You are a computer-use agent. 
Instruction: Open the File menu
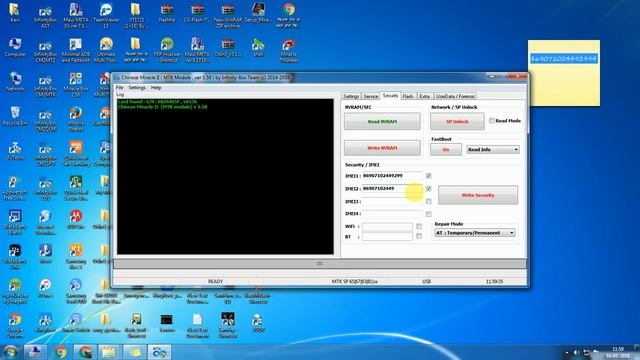click(x=120, y=87)
